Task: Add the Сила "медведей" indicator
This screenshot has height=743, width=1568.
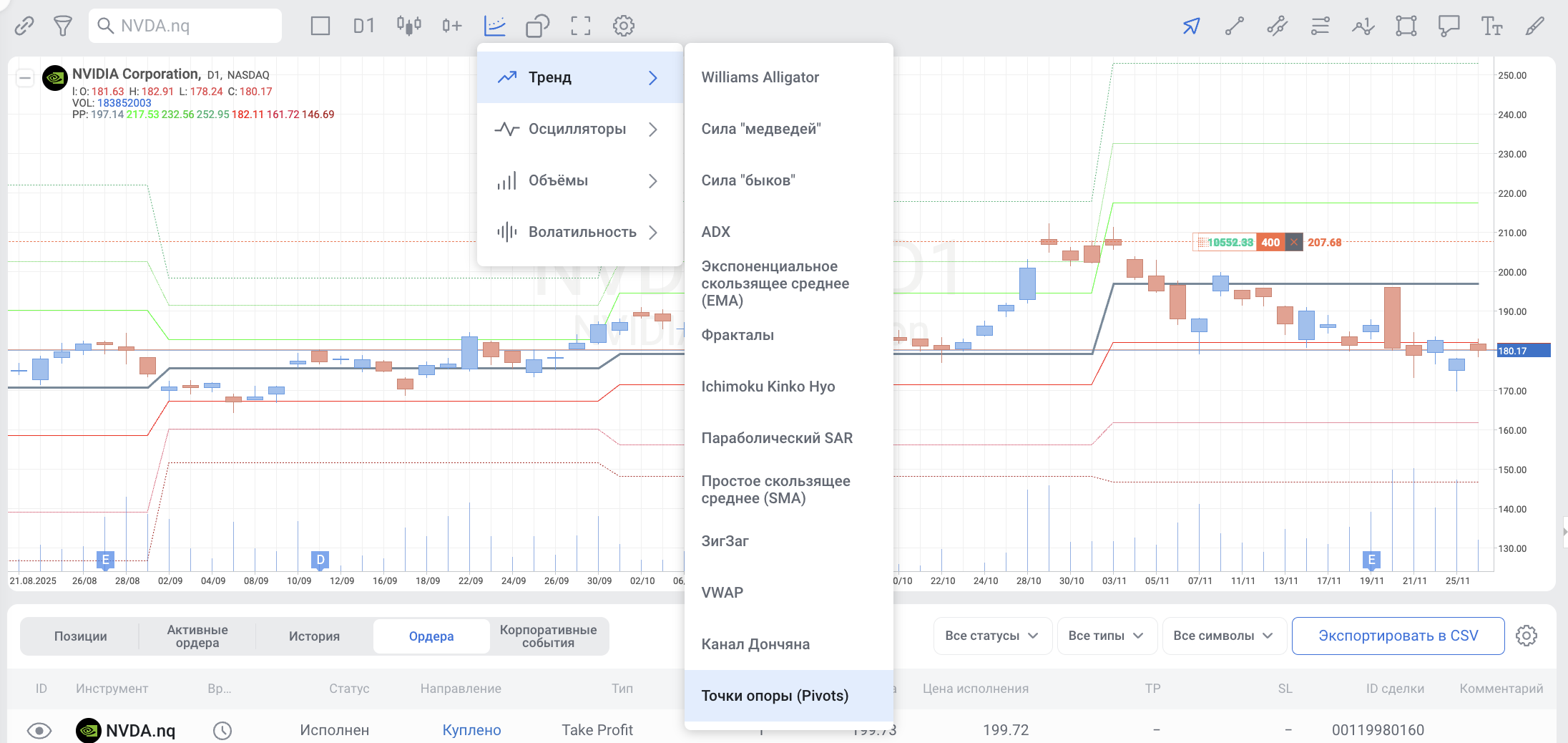Action: tap(789, 129)
